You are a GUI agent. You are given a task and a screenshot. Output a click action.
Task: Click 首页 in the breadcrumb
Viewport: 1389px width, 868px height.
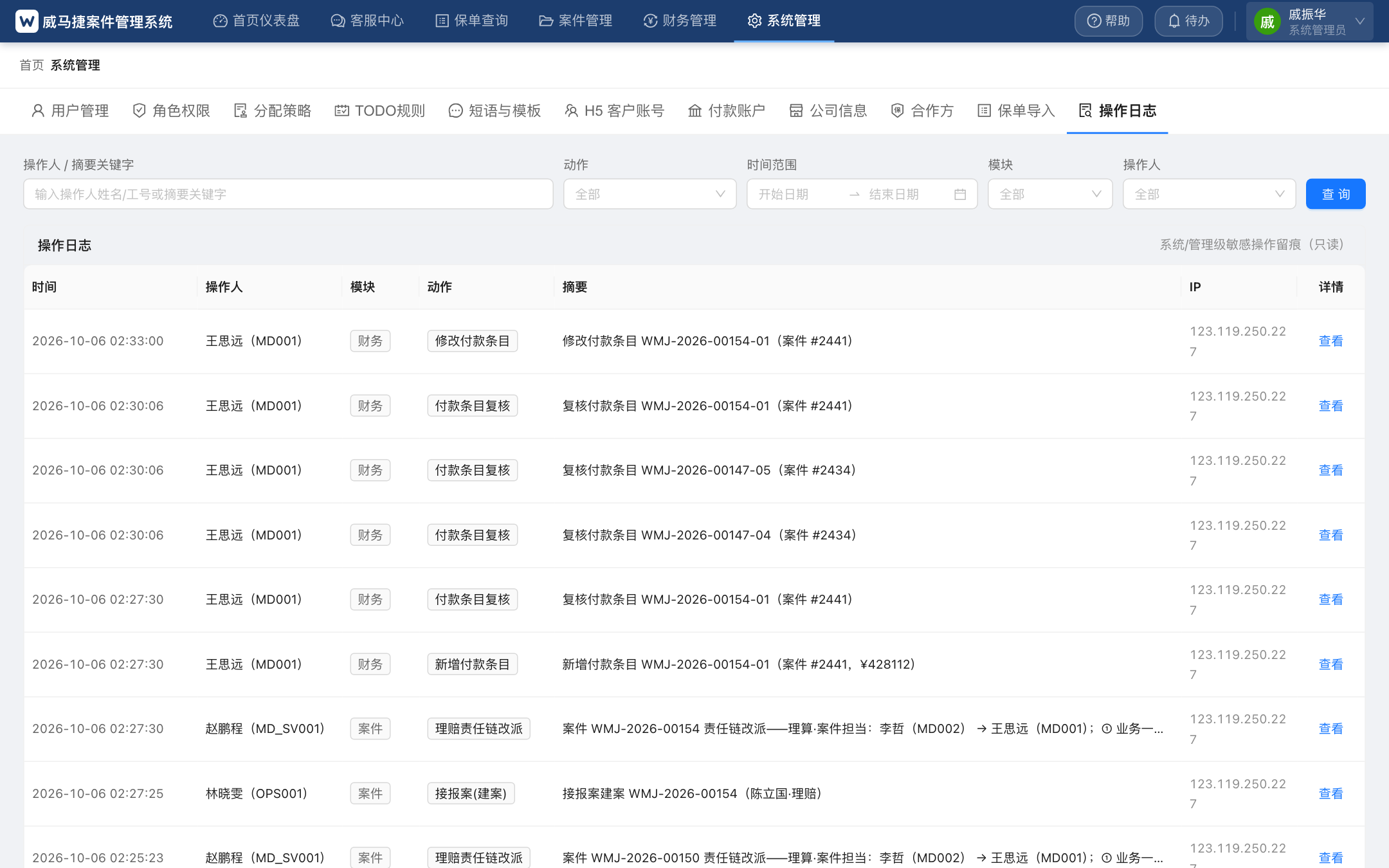32,65
